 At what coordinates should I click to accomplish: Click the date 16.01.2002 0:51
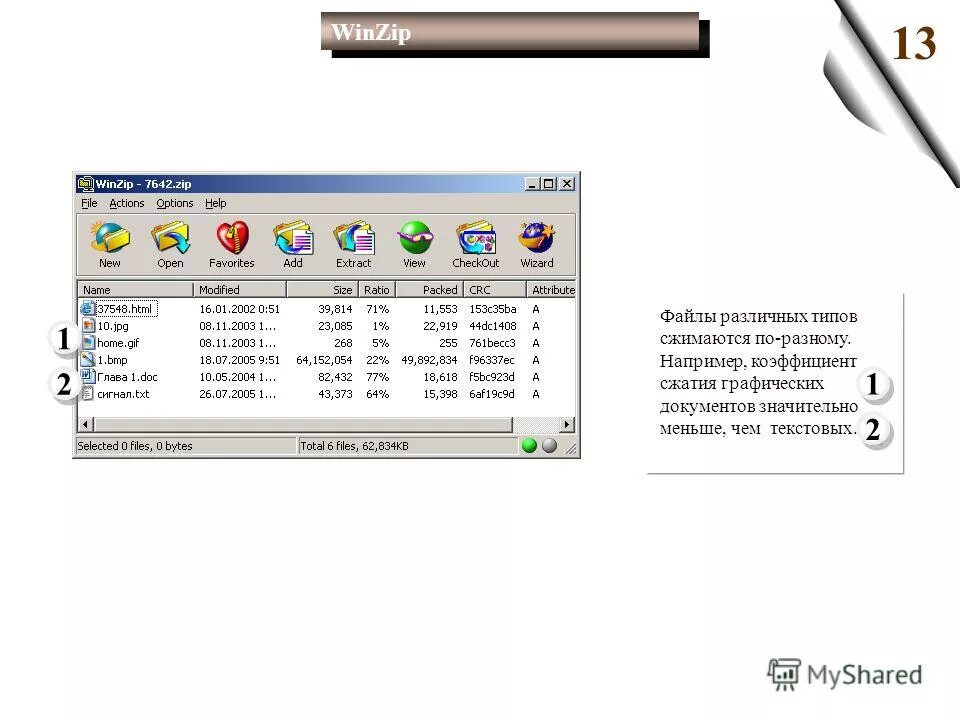(x=239, y=309)
